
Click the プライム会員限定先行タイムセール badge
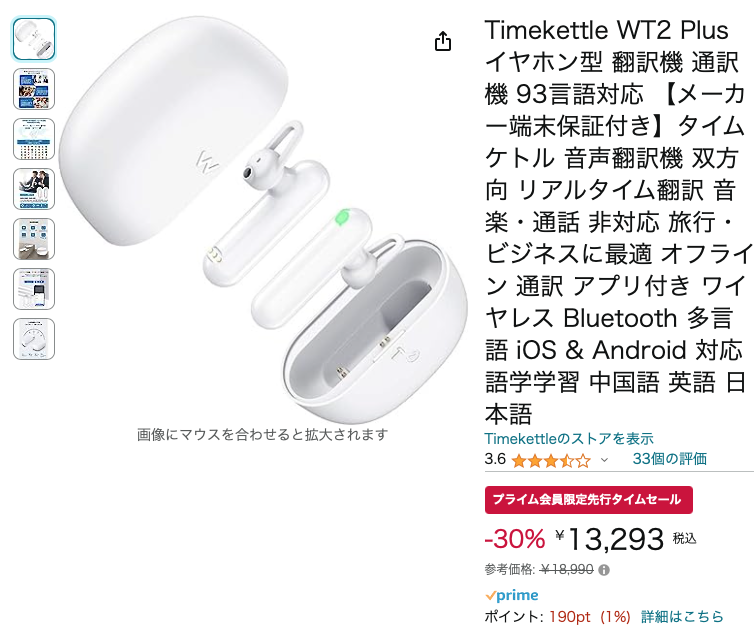589,500
